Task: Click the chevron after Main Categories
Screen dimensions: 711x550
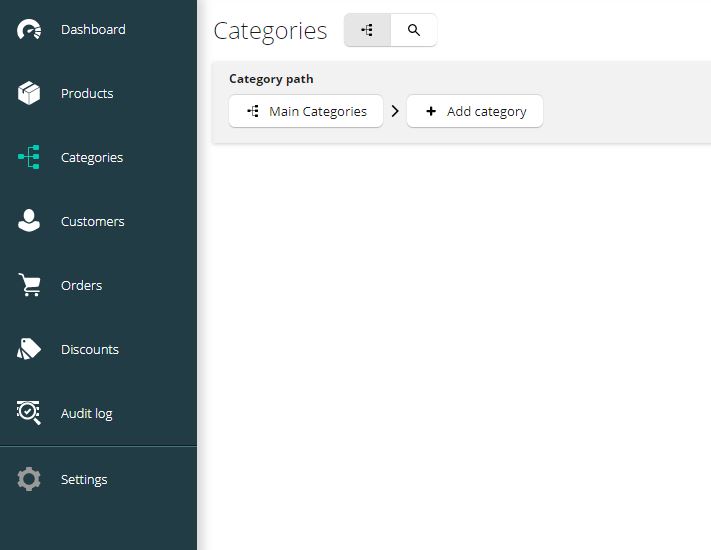Action: (x=395, y=111)
